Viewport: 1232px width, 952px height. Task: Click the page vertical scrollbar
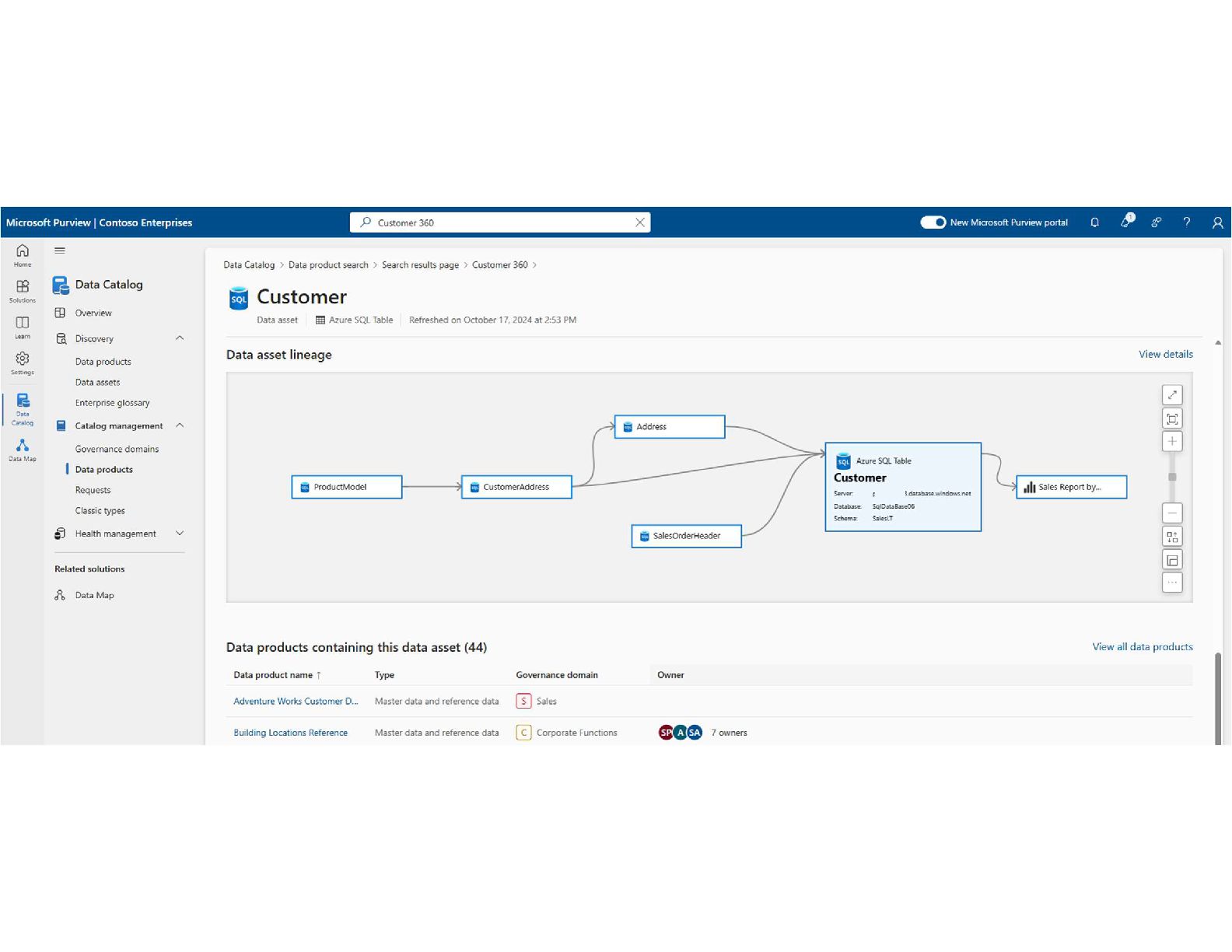1218,698
